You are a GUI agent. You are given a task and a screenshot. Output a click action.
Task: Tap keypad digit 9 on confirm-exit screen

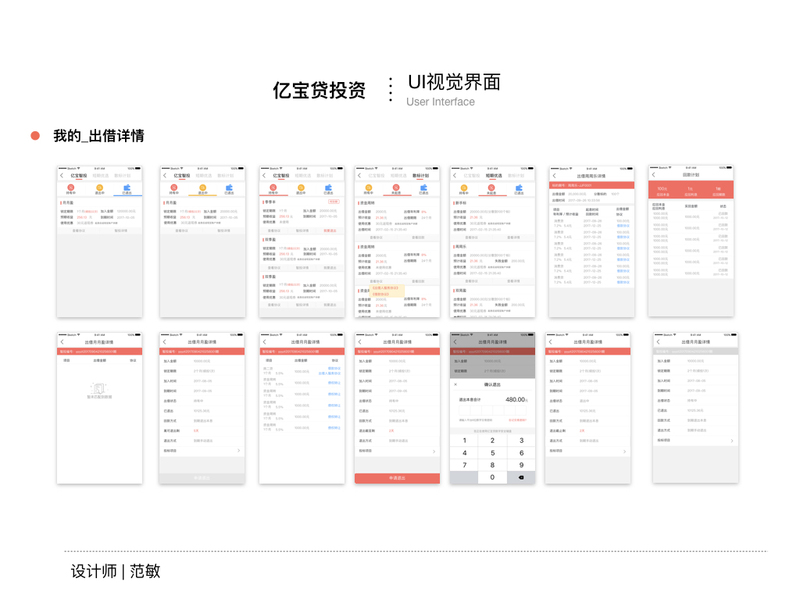(x=521, y=465)
